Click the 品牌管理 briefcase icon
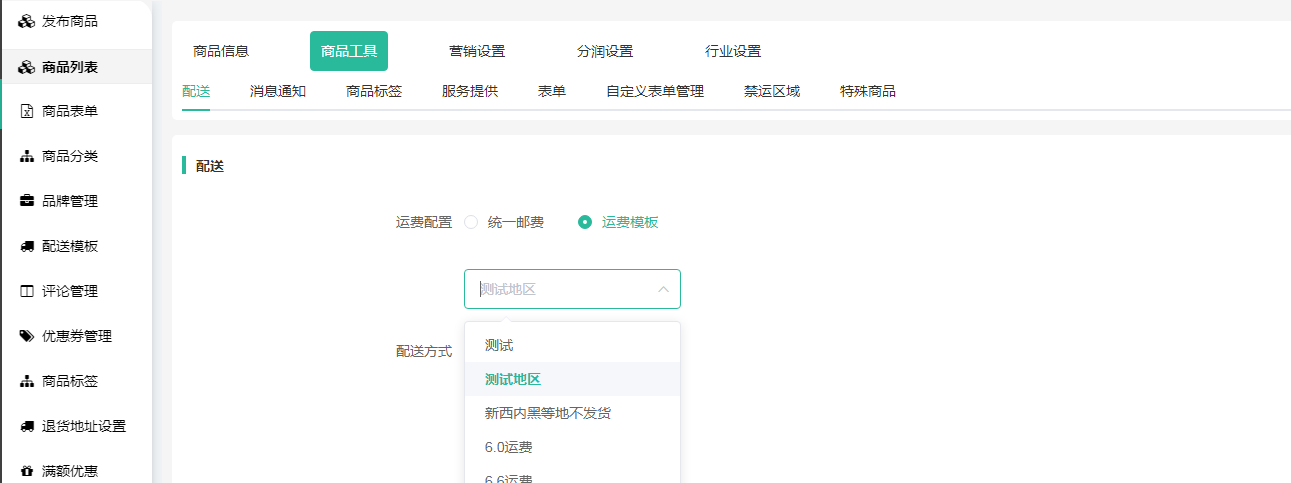Image resolution: width=1291 pixels, height=483 pixels. tap(27, 201)
